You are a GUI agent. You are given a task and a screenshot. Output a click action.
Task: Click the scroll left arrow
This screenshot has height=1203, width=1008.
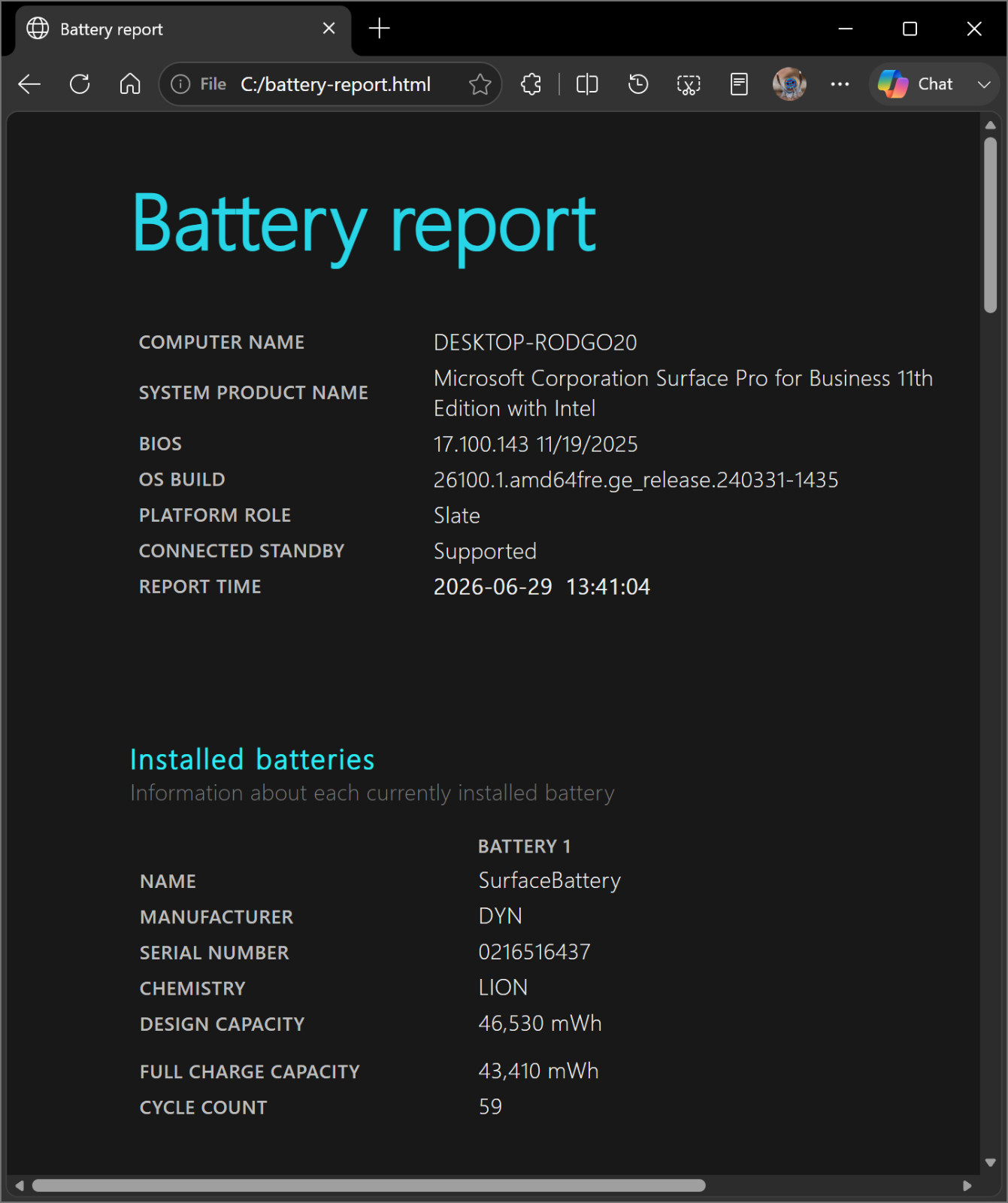pos(20,1186)
